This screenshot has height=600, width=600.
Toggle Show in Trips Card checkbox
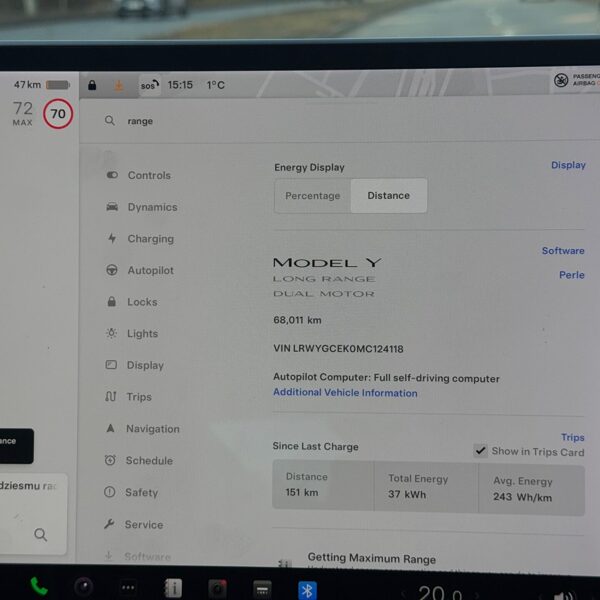[480, 451]
